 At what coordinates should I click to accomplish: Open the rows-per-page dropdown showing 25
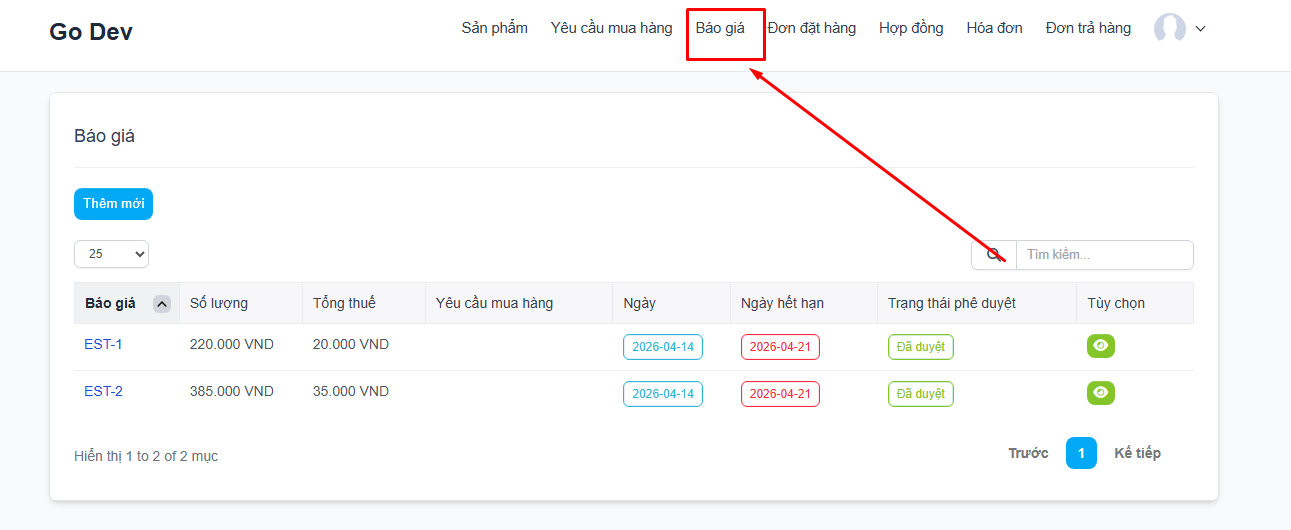coord(111,254)
